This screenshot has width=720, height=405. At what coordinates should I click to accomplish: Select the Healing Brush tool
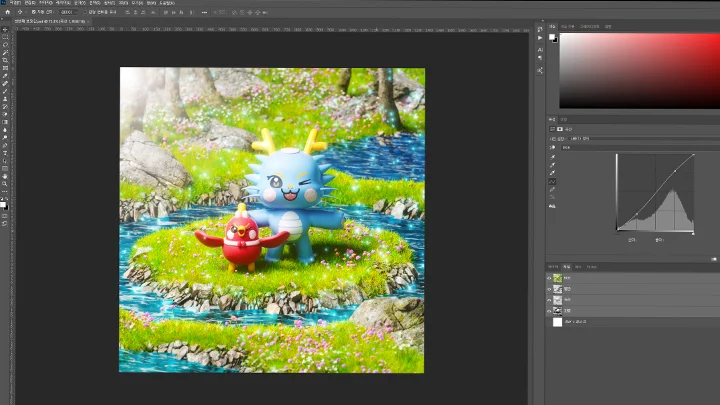pos(5,84)
